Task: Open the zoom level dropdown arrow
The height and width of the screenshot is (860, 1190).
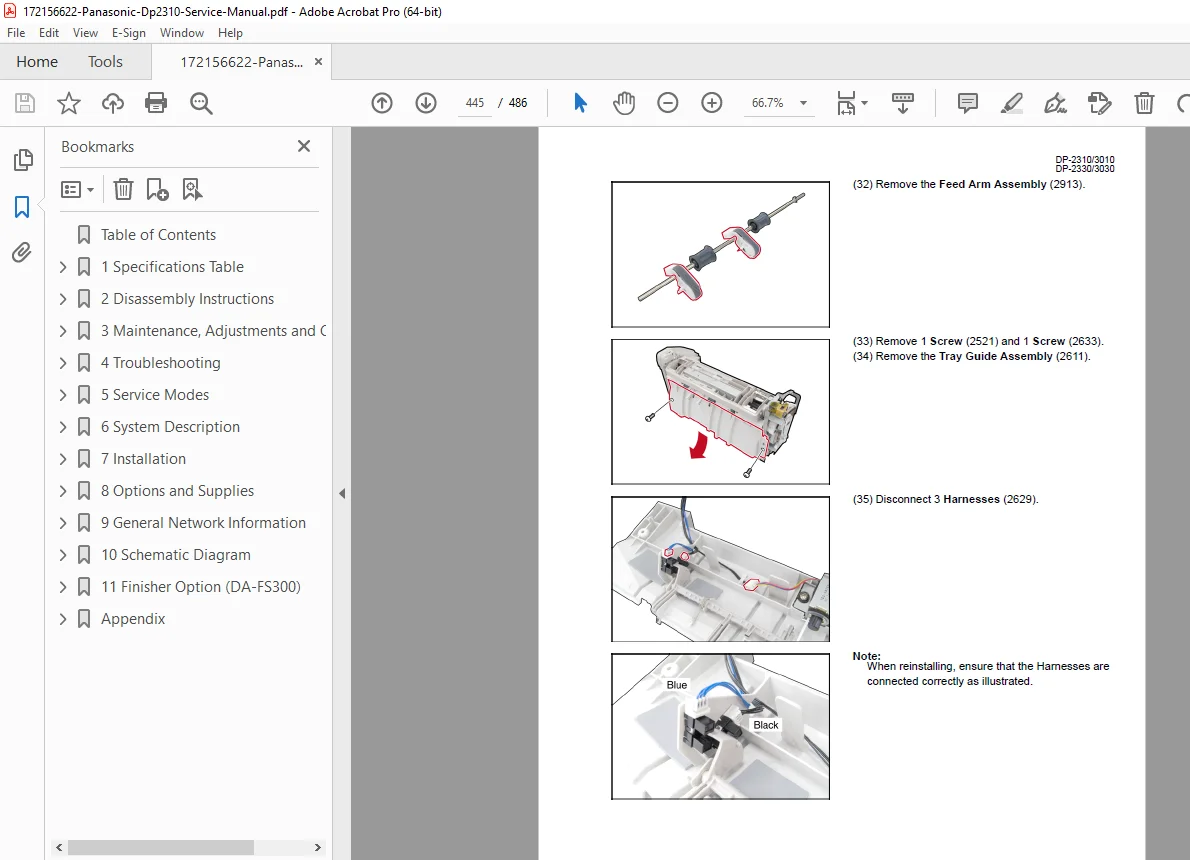Action: point(804,102)
